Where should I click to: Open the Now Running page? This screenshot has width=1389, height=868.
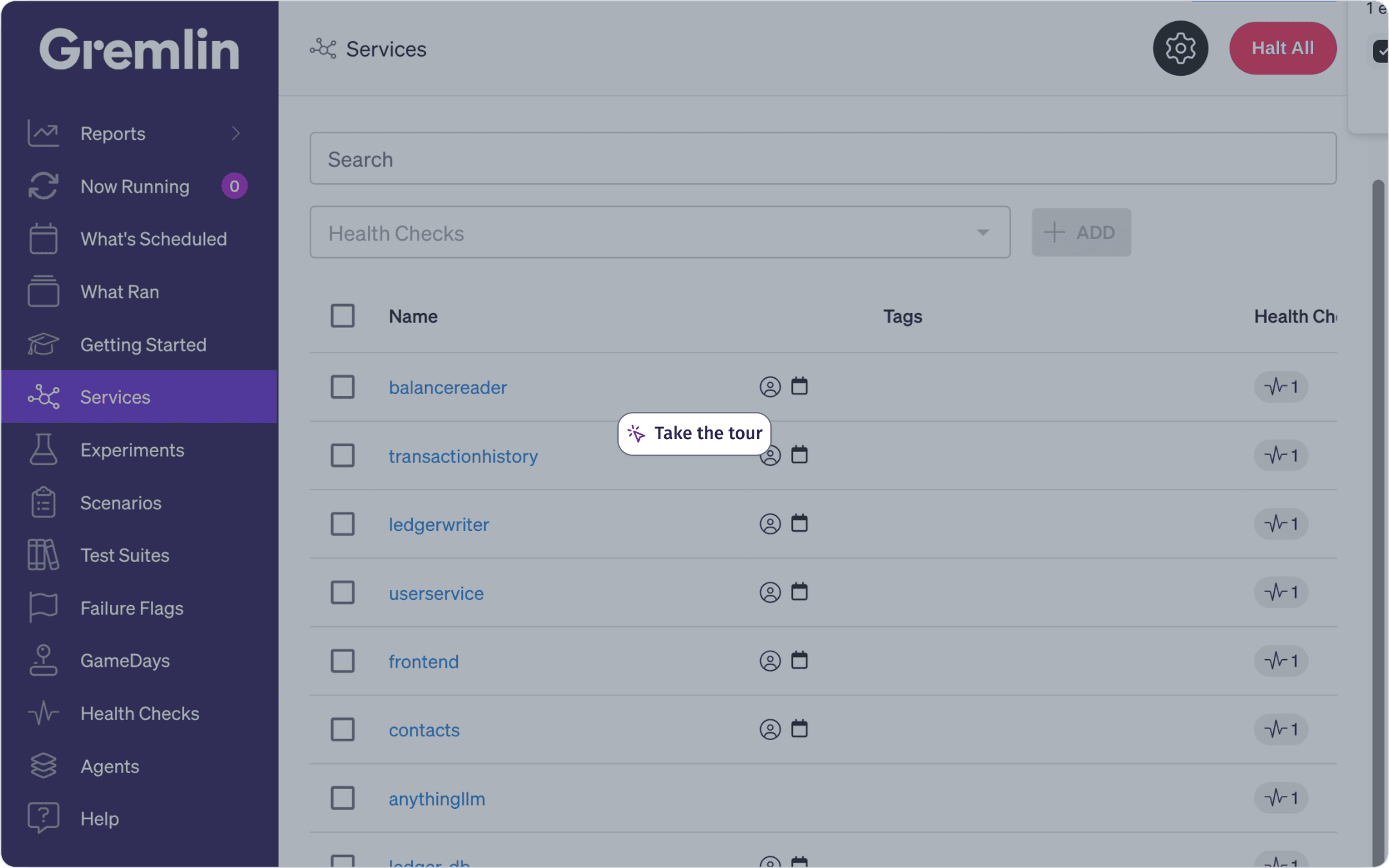tap(134, 186)
